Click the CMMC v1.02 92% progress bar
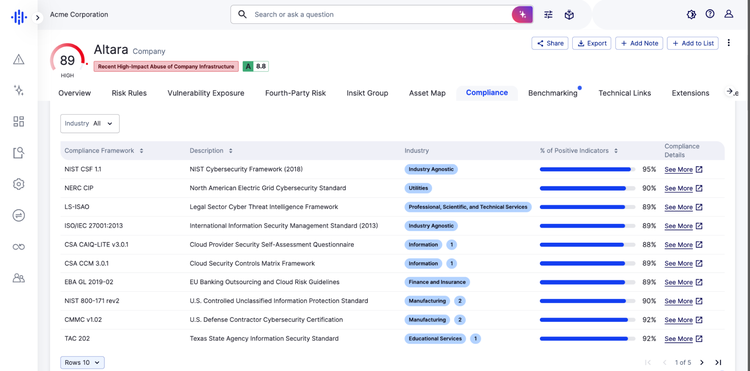The width and height of the screenshot is (750, 371). click(587, 319)
